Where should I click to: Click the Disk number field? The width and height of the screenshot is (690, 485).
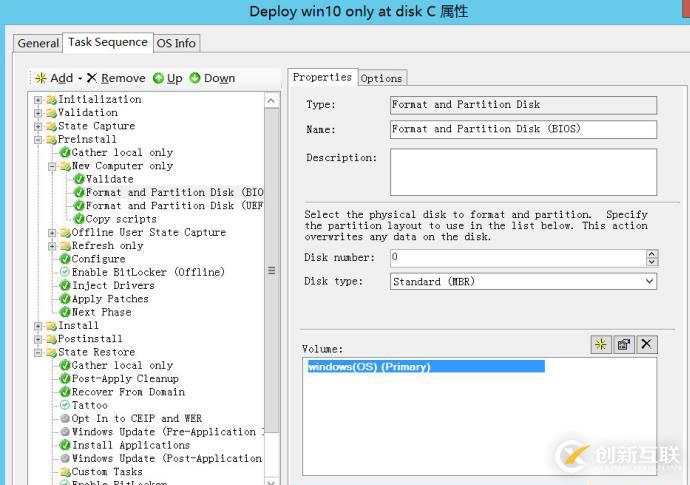coord(518,257)
